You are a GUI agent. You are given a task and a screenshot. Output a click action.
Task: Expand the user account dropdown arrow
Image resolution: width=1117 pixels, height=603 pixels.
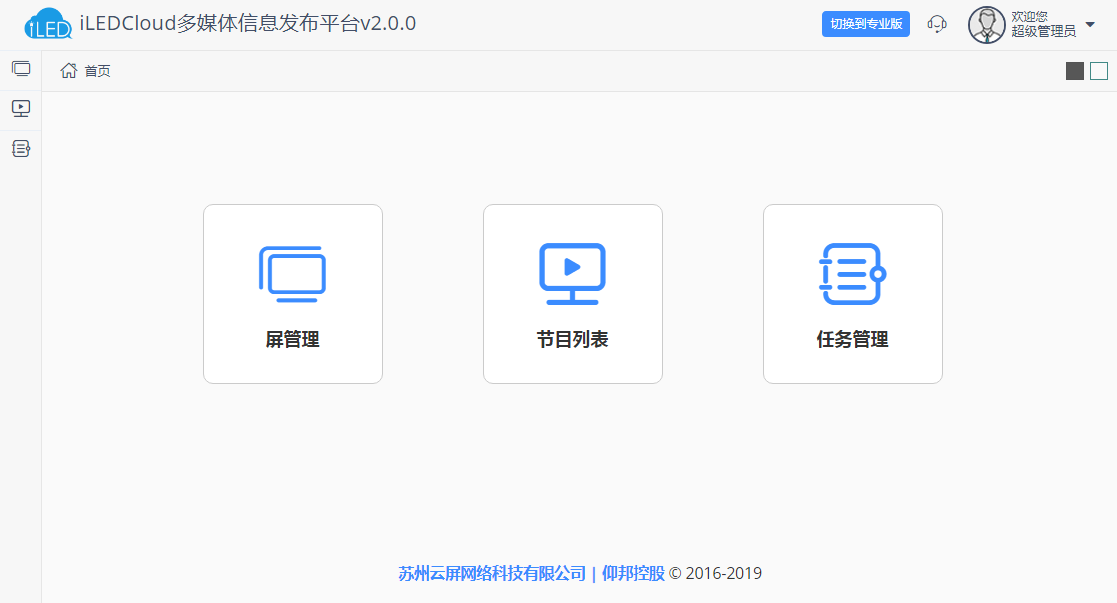coord(1090,24)
